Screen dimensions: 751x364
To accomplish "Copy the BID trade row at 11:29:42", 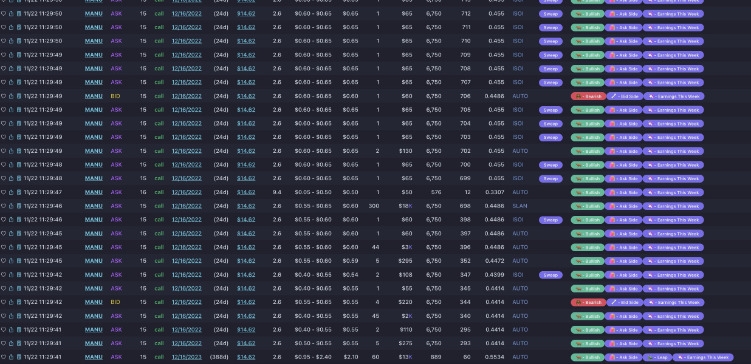I will [x=19, y=302].
